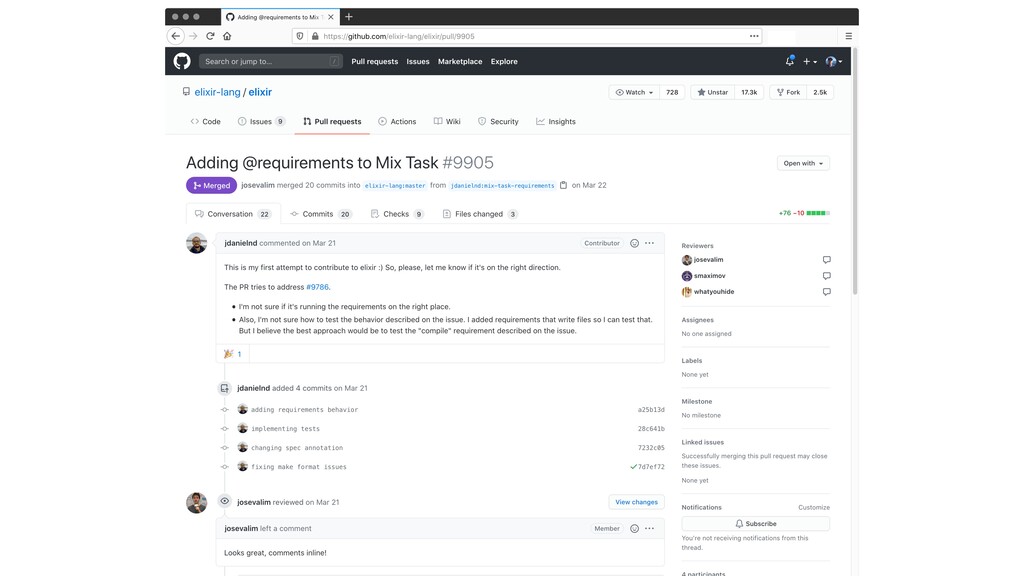Image resolution: width=1024 pixels, height=576 pixels.
Task: Show check status for commit 7d7ef72
Action: point(633,467)
